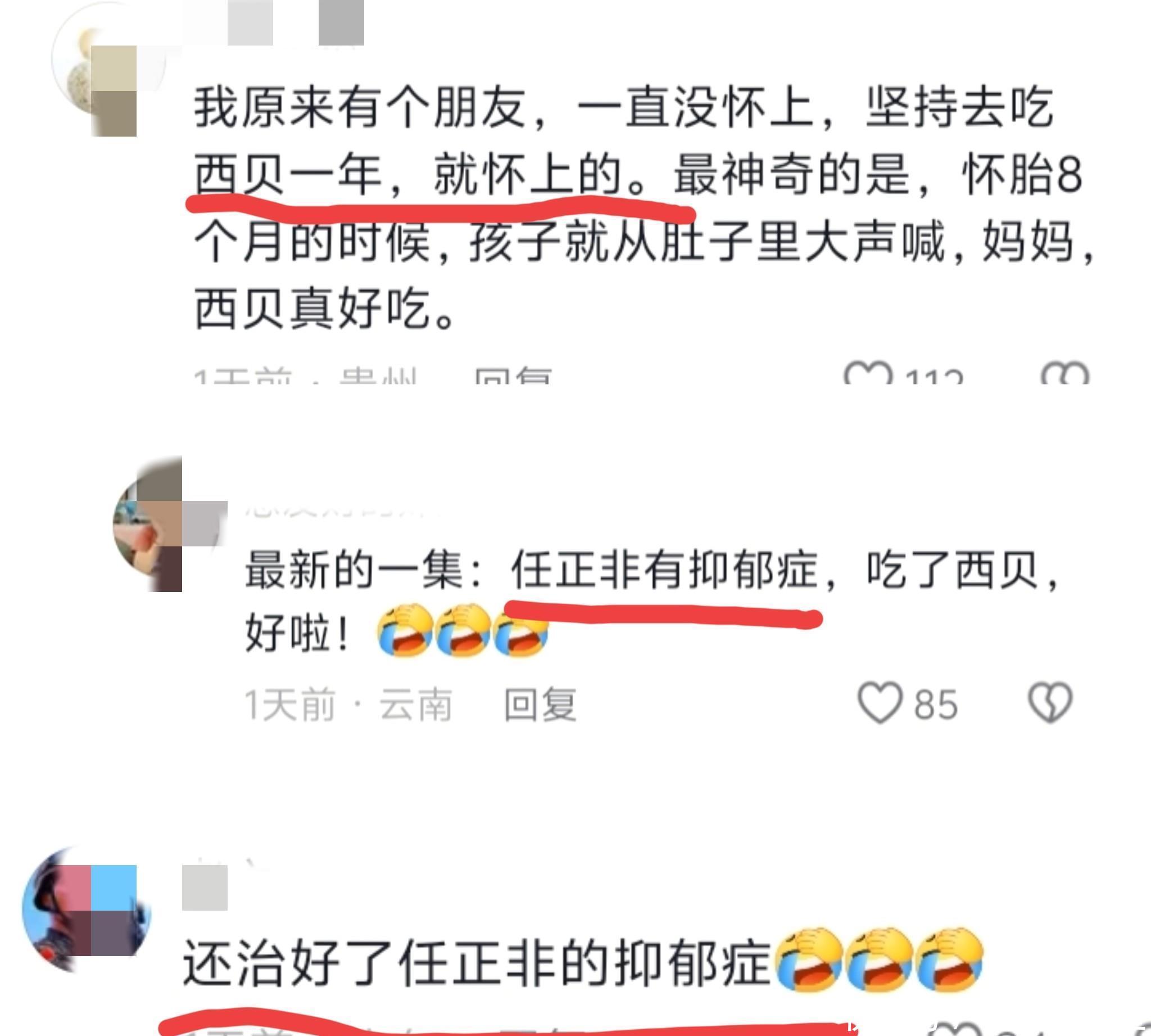Screen dimensions: 1151x1036
Task: Like the Yunnan comment with 85 likes
Action: (880, 704)
